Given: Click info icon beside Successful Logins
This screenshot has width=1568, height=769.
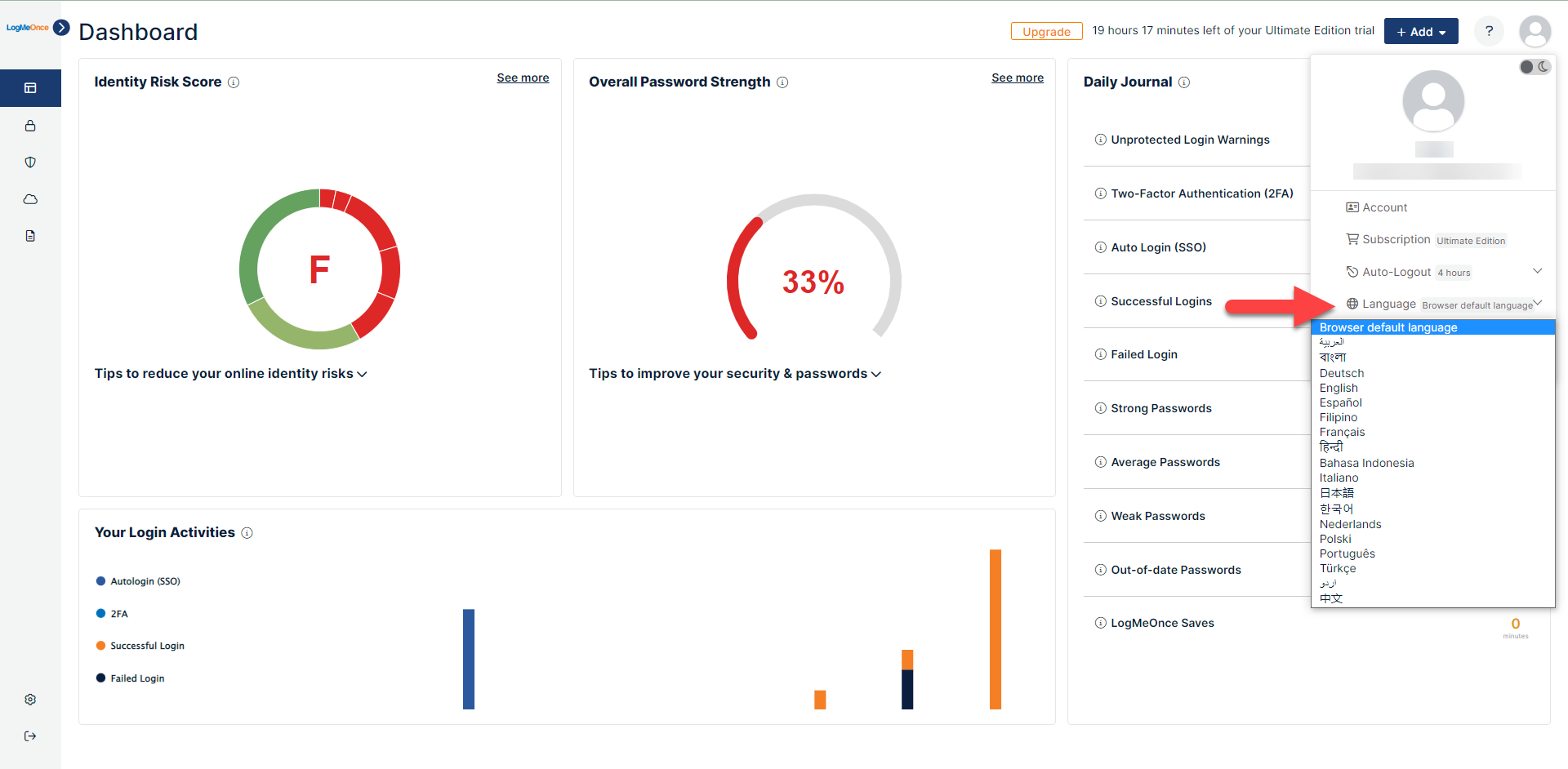Looking at the screenshot, I should 1100,301.
